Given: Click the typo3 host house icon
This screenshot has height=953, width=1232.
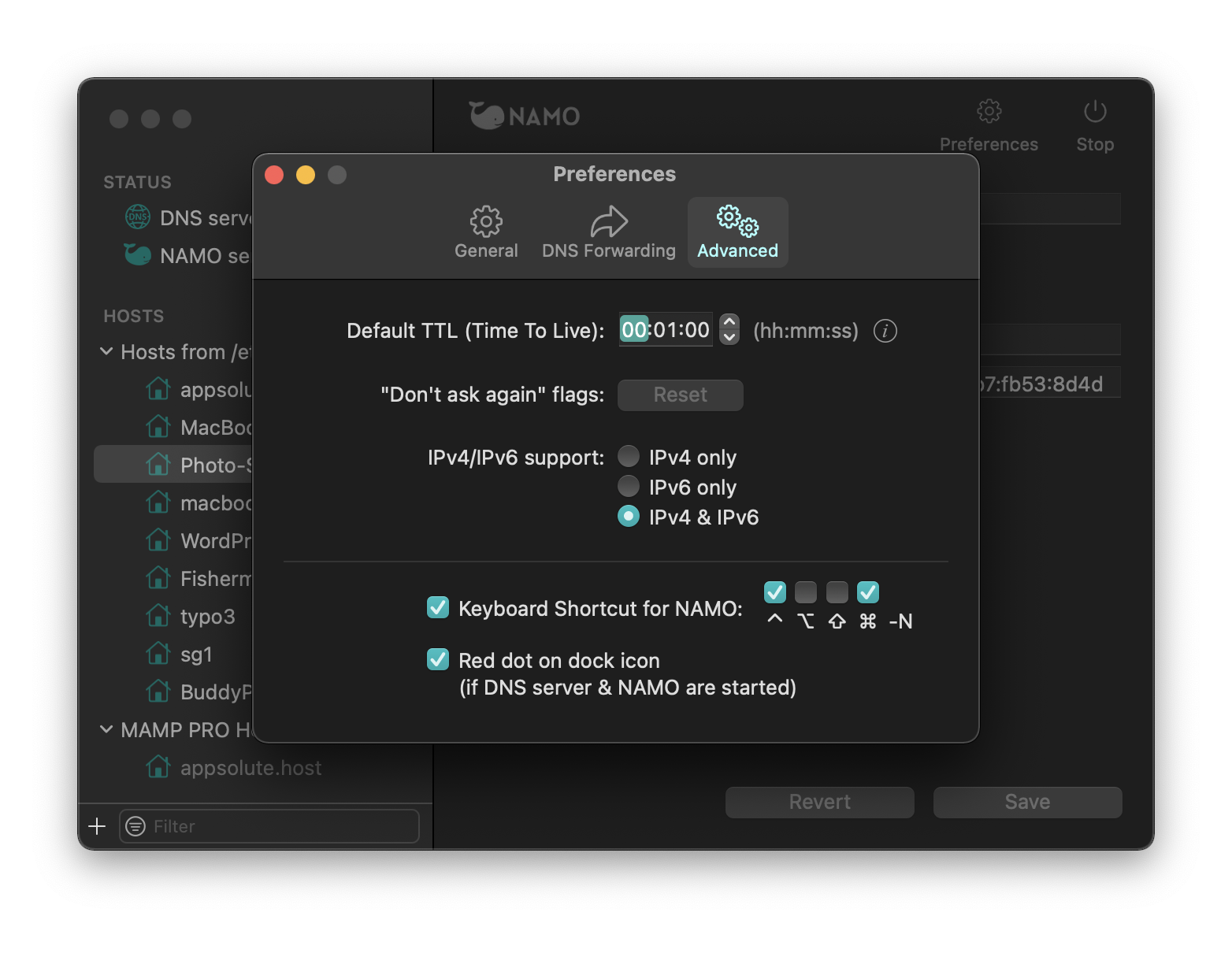Looking at the screenshot, I should pyautogui.click(x=158, y=615).
